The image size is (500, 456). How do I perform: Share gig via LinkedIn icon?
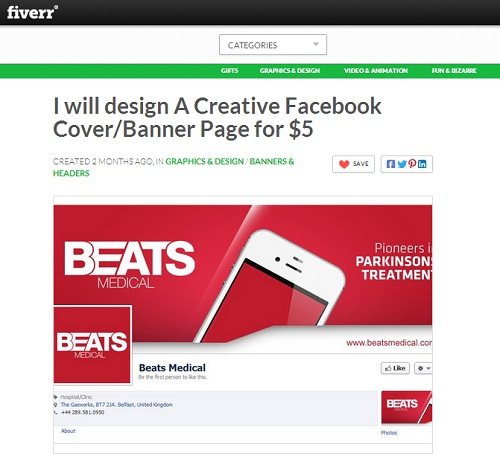(422, 164)
